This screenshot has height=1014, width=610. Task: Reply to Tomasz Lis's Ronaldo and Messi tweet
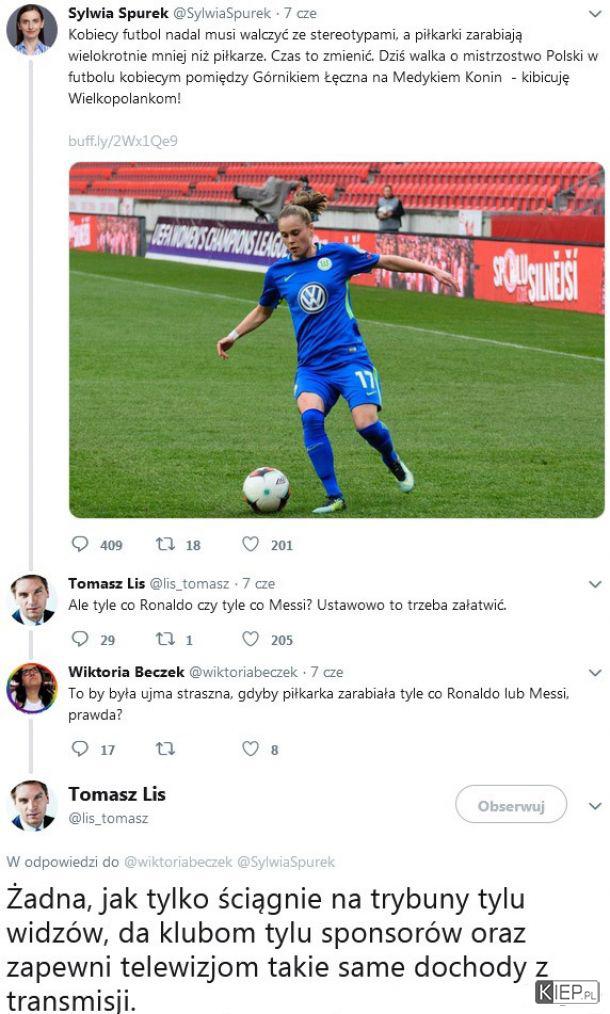[x=80, y=639]
